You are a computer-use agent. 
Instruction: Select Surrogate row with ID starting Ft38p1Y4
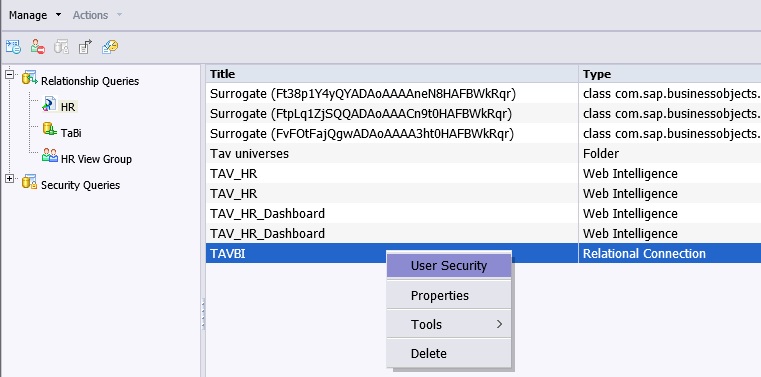392,93
